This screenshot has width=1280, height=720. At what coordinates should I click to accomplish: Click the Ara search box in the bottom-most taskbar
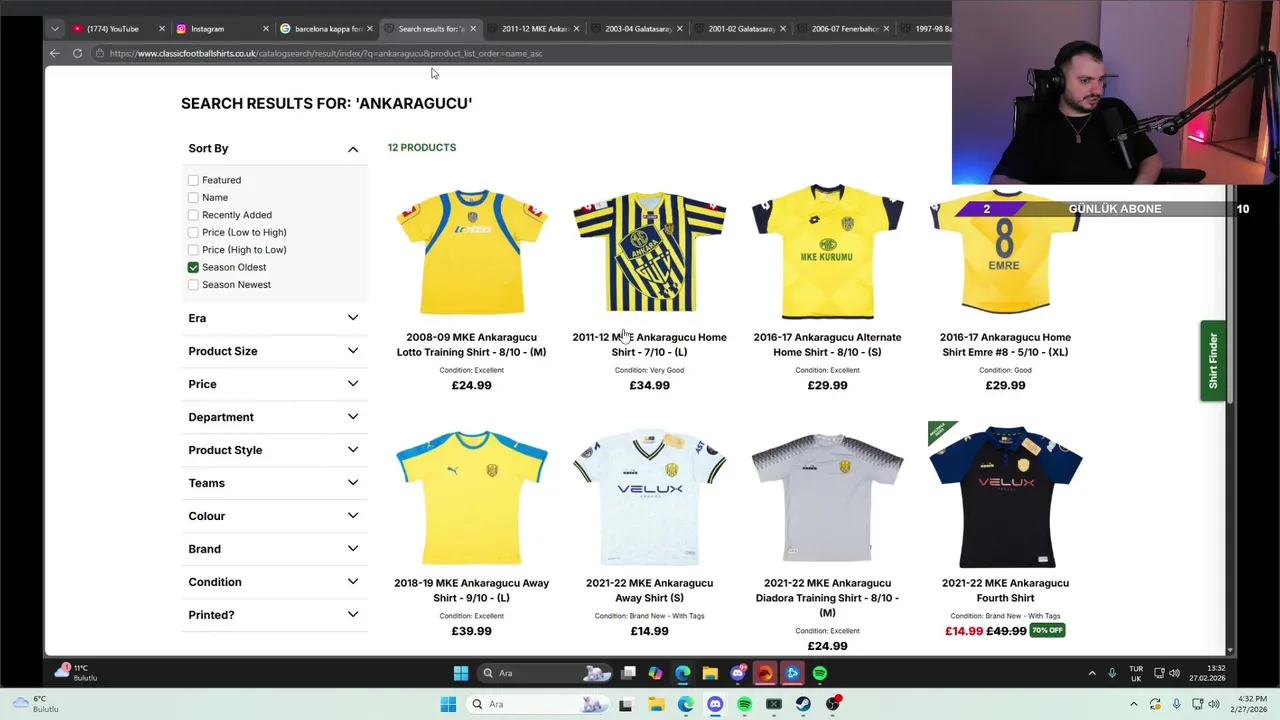[537, 704]
